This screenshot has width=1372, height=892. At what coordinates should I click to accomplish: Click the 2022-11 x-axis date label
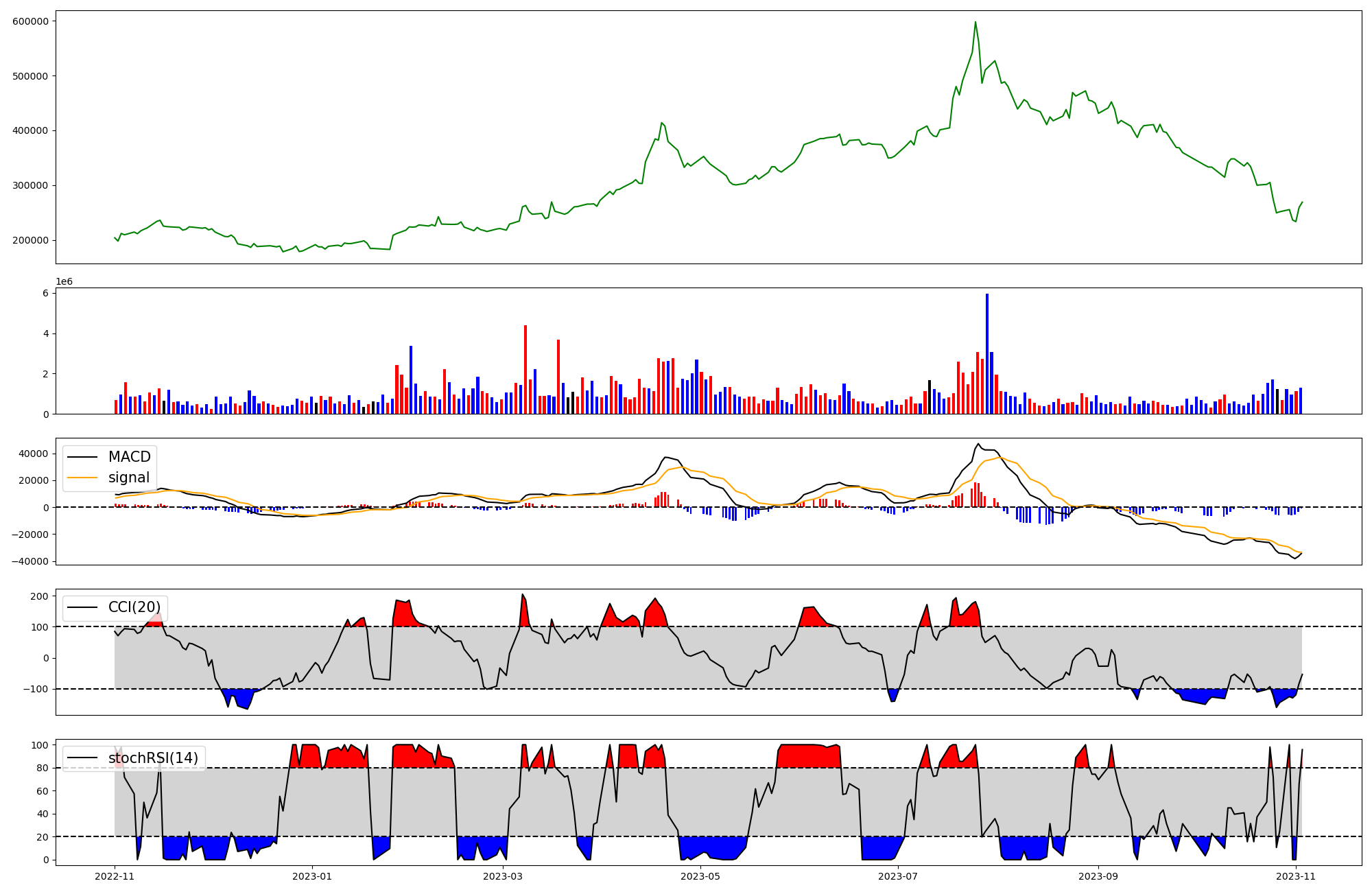115,876
